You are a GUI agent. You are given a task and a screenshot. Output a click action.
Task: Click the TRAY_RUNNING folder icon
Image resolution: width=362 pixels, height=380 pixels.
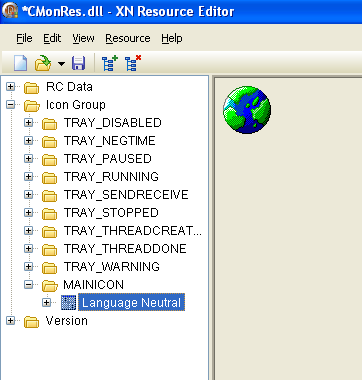pos(50,178)
